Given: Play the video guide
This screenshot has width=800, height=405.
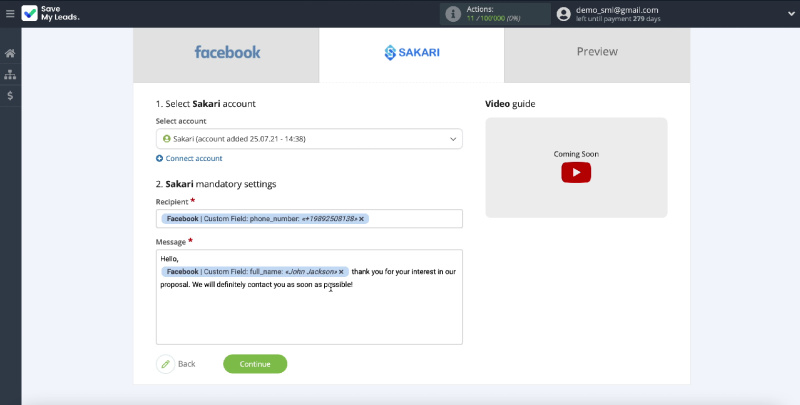Looking at the screenshot, I should click(575, 172).
